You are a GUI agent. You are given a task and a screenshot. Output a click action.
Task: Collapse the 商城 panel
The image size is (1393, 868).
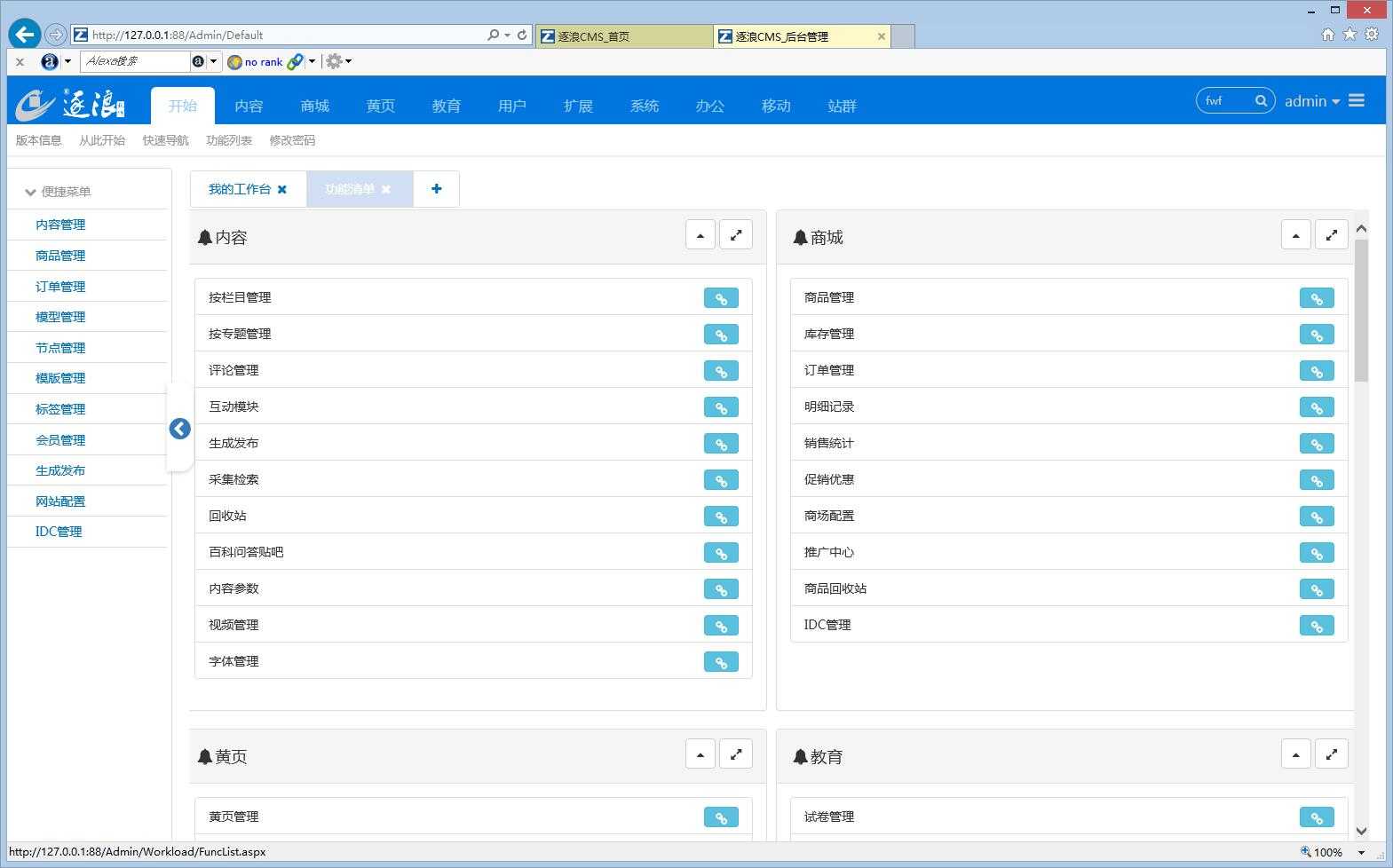tap(1296, 235)
